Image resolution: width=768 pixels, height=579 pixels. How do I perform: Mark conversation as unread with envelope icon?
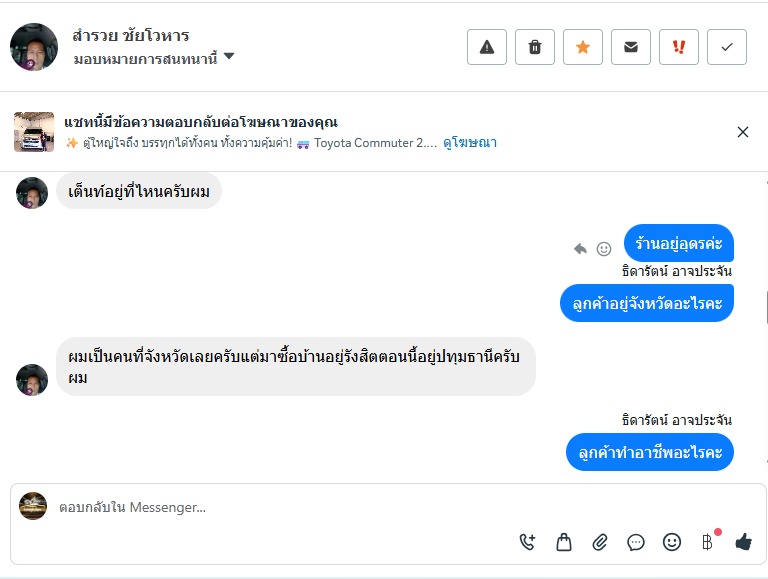[x=631, y=47]
